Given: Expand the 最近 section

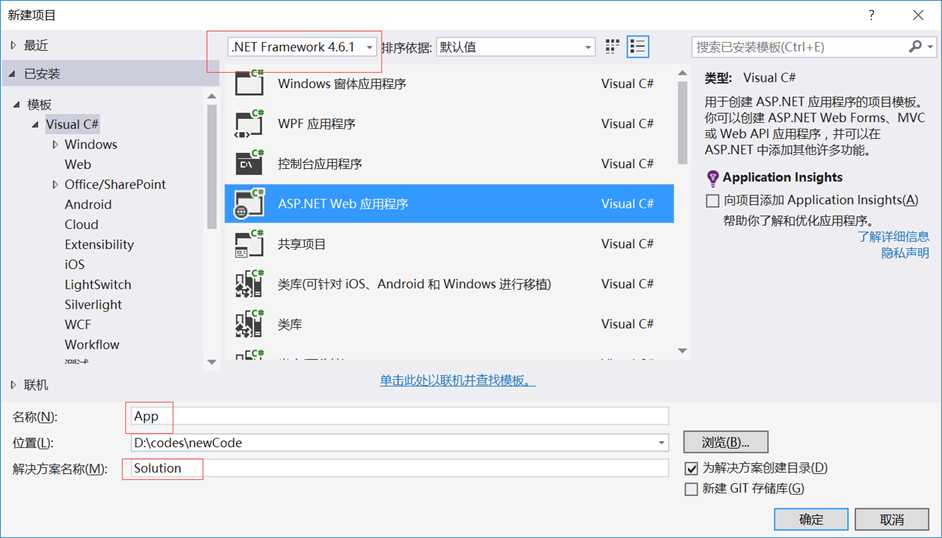Looking at the screenshot, I should click(x=13, y=45).
